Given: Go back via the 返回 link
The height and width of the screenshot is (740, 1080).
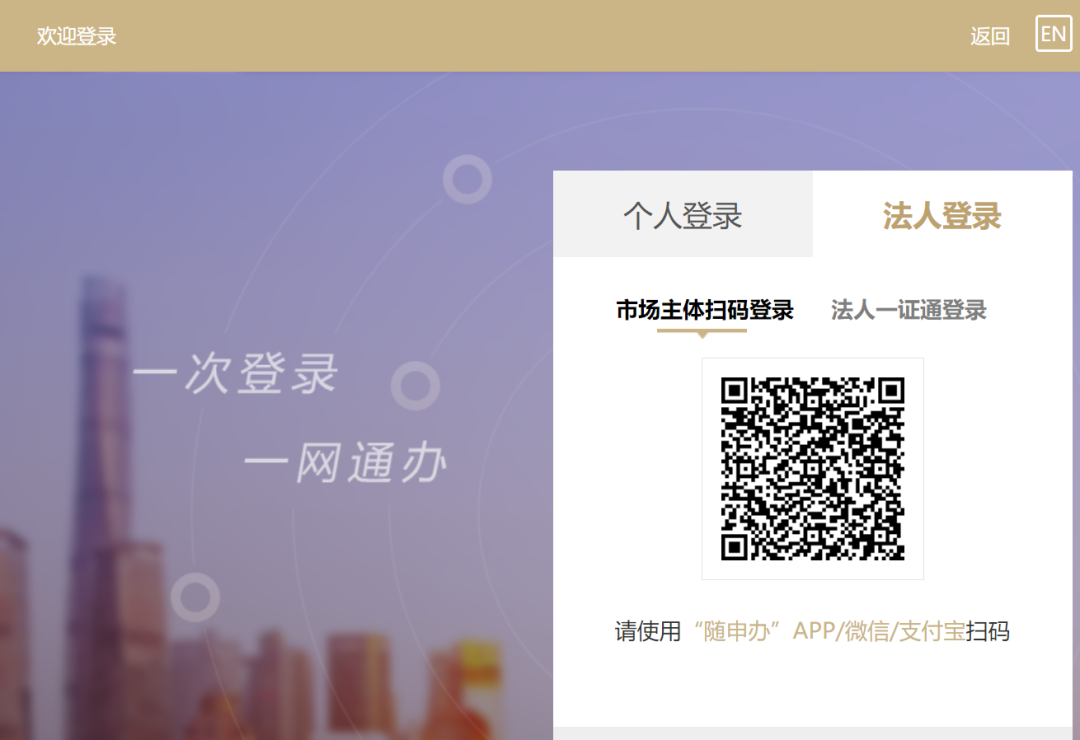Looking at the screenshot, I should pos(990,36).
